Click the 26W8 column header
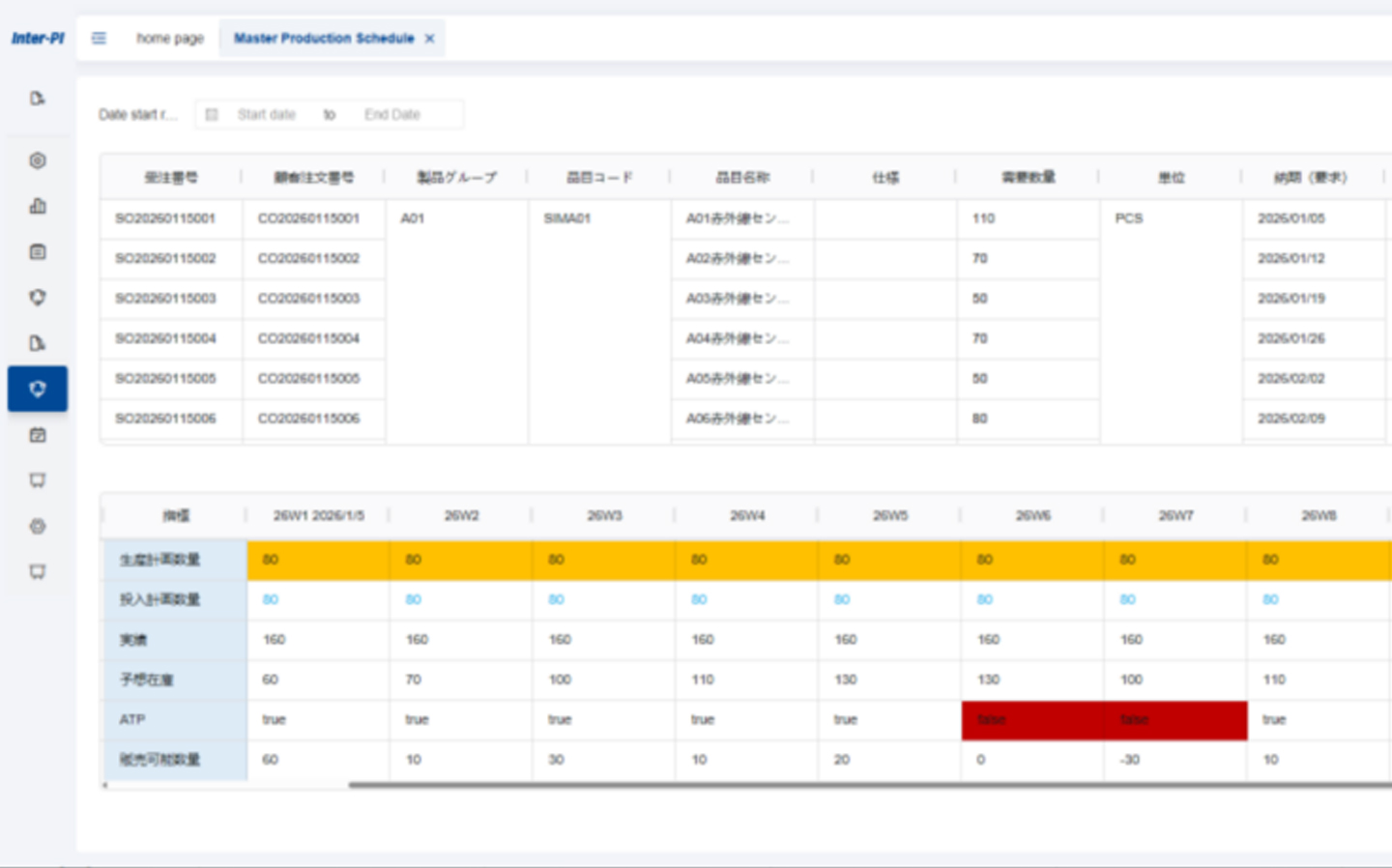The image size is (1392, 868). [1319, 516]
